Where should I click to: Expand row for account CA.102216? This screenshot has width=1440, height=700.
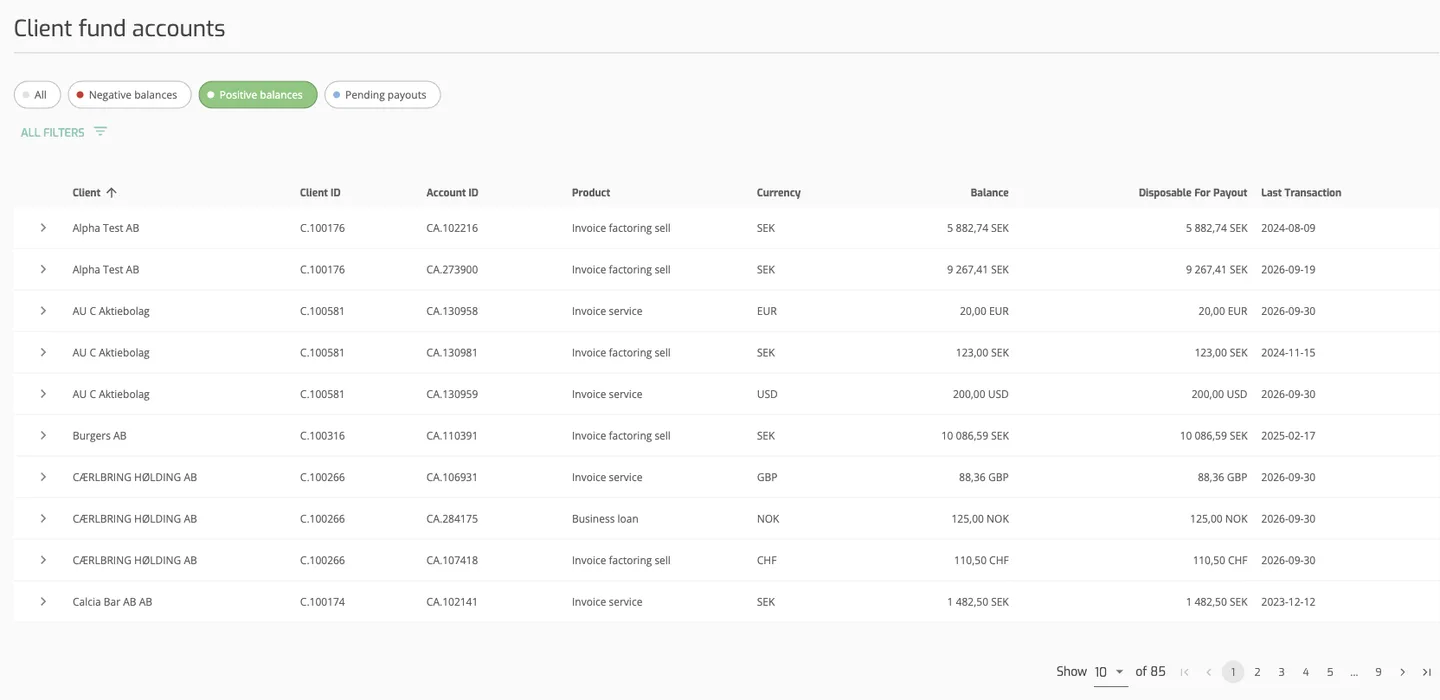43,228
